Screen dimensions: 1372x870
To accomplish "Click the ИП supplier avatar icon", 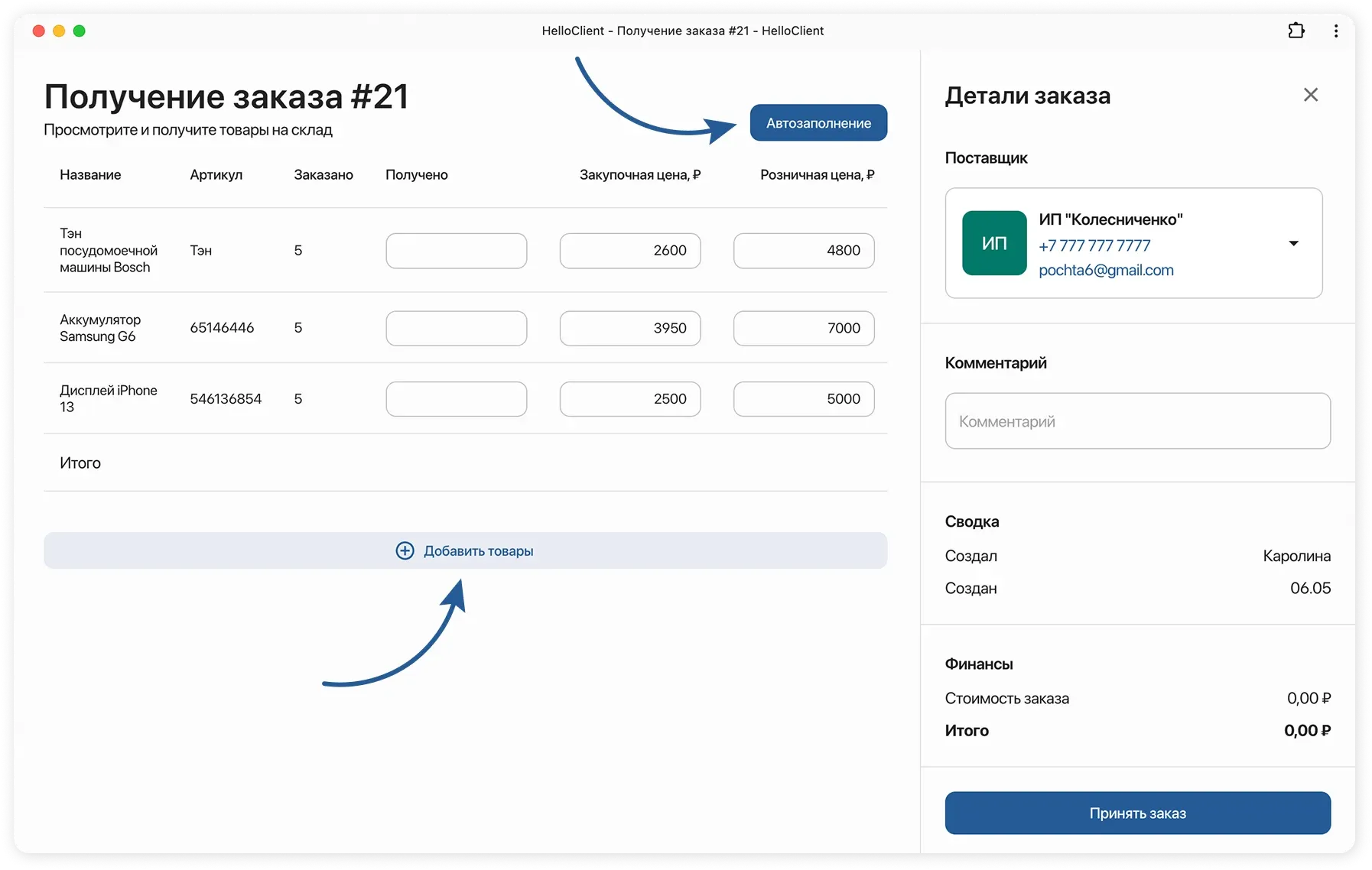I will pyautogui.click(x=994, y=243).
